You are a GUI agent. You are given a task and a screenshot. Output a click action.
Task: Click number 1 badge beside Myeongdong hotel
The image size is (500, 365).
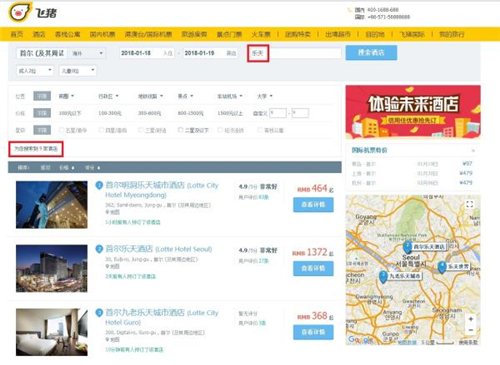pos(99,185)
